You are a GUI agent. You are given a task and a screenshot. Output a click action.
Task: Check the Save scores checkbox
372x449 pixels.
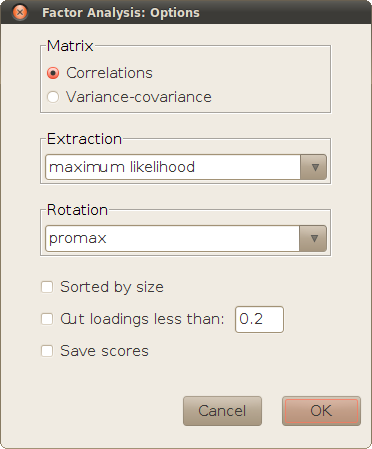click(47, 351)
